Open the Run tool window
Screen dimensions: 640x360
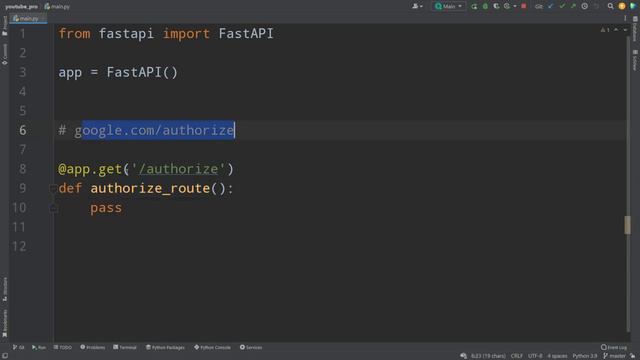[39, 347]
